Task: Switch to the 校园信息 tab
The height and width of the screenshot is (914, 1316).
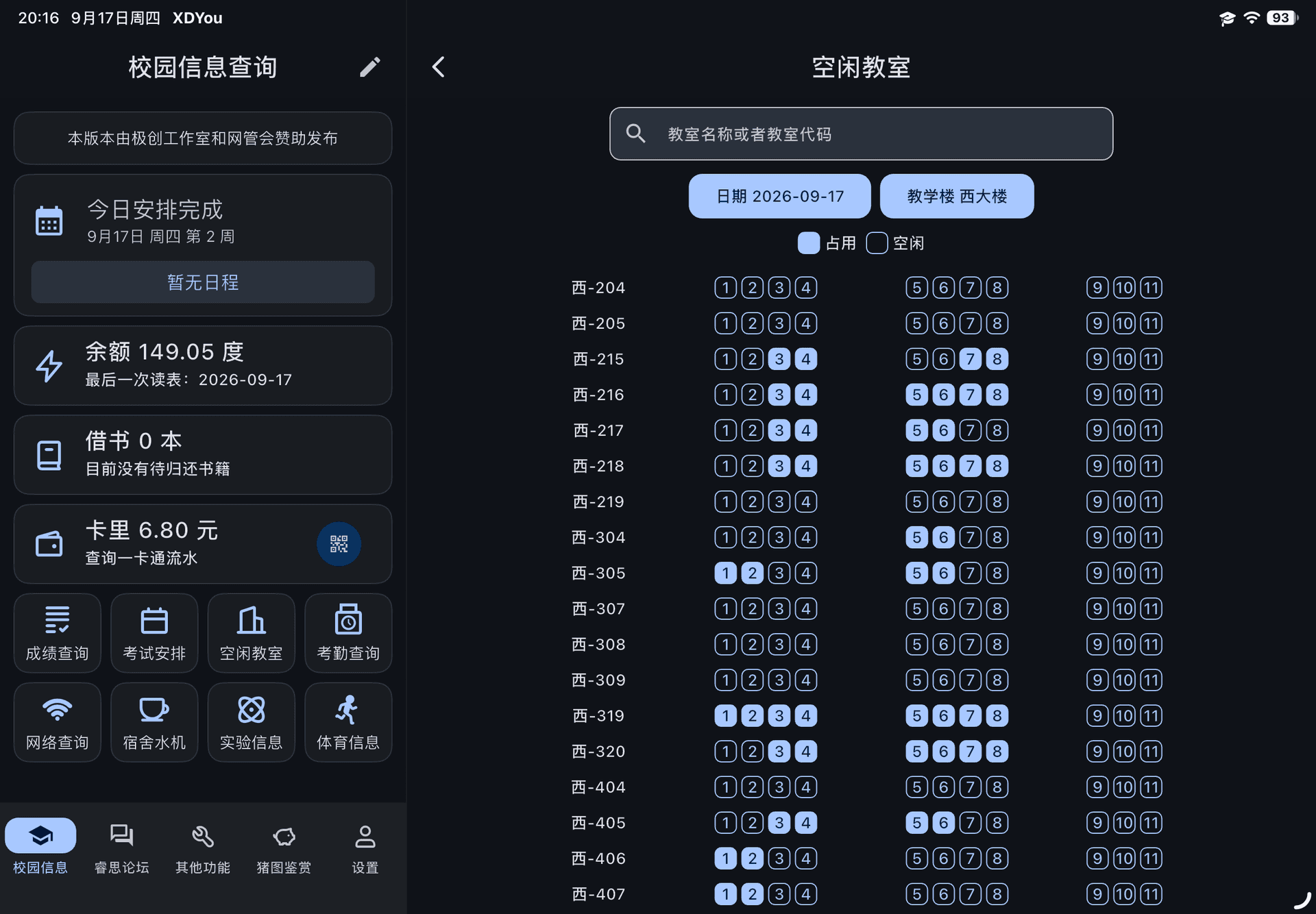Action: (40, 847)
